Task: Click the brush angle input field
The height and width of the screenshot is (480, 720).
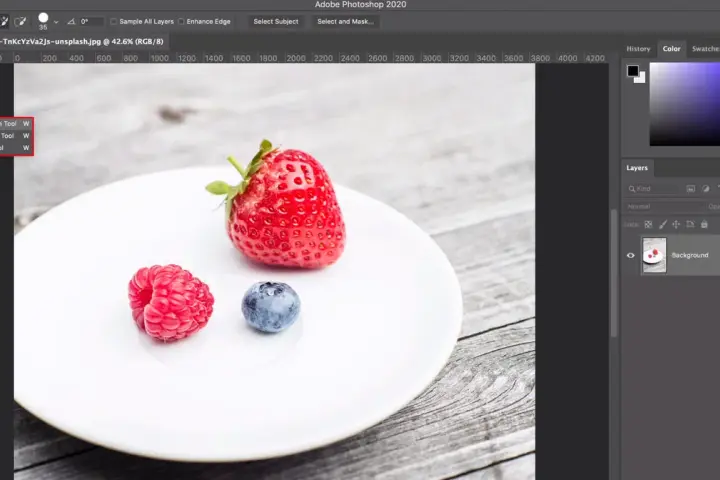Action: [x=91, y=22]
